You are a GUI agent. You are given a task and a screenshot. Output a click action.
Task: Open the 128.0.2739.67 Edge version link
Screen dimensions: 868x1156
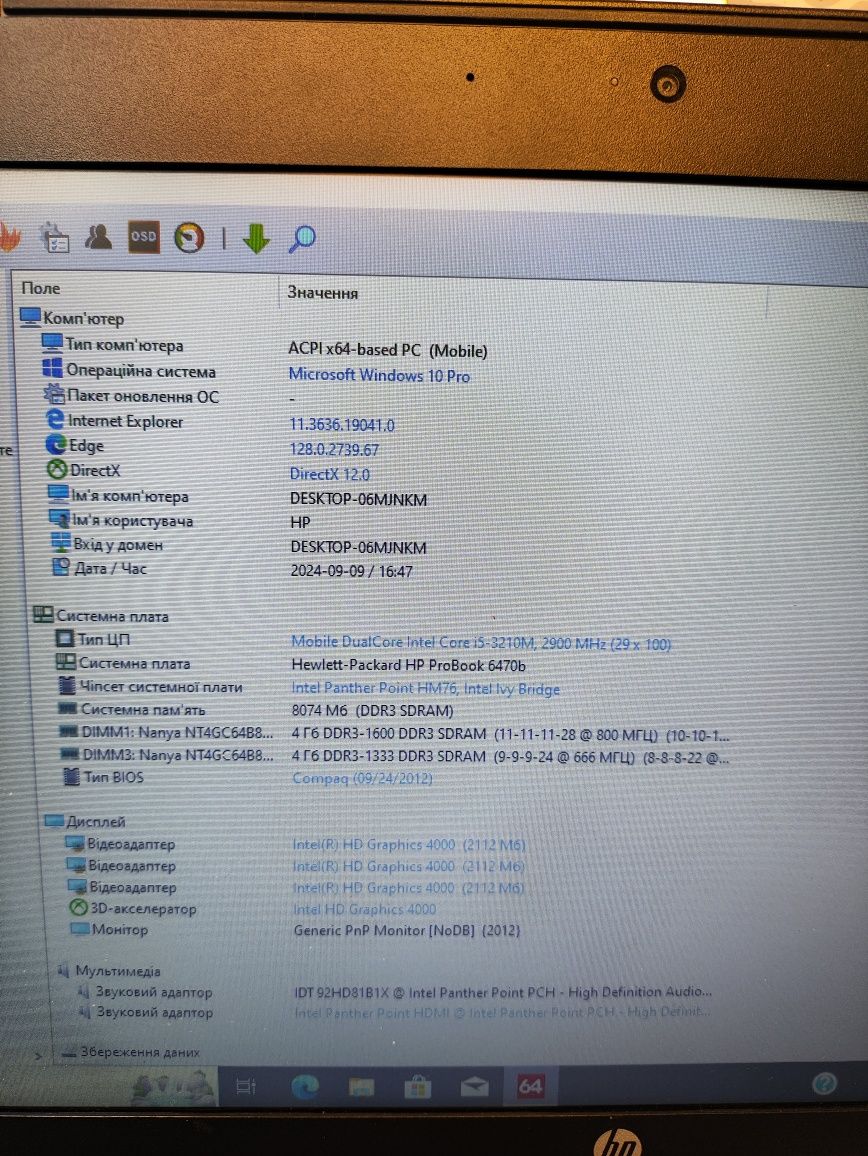(334, 450)
